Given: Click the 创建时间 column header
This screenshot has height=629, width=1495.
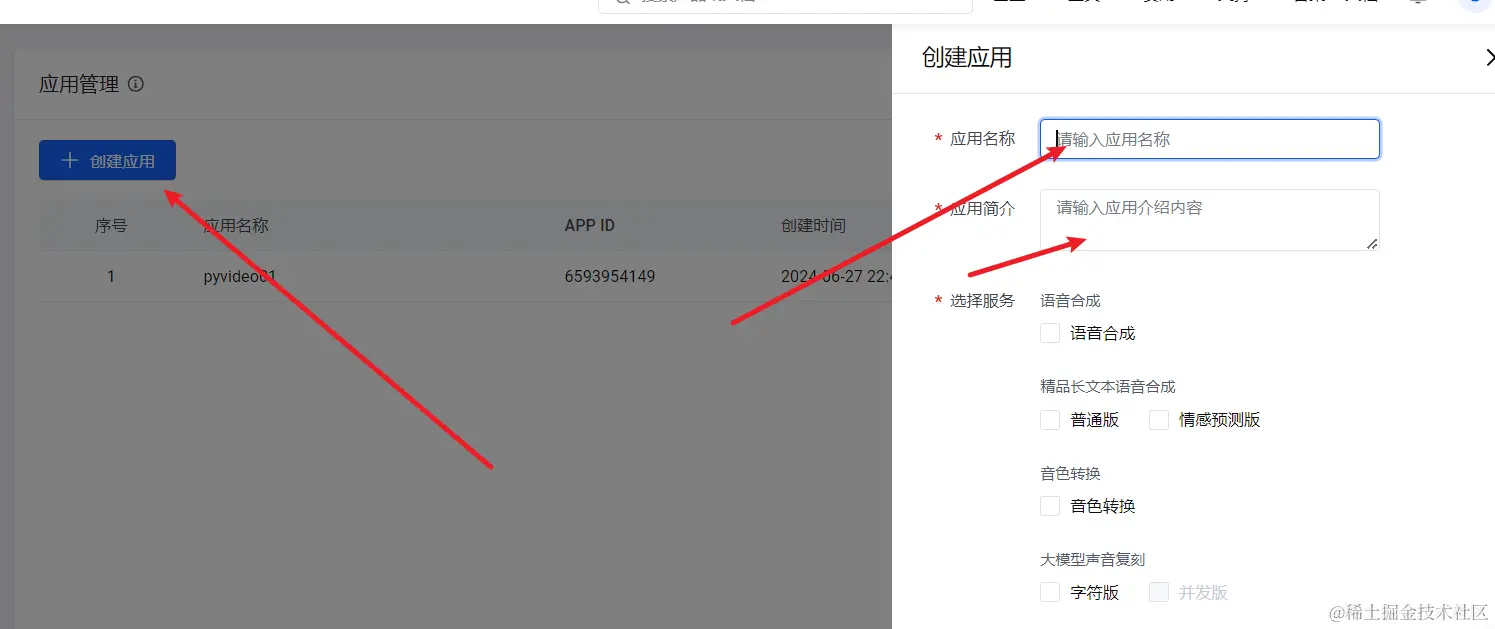Looking at the screenshot, I should coord(813,225).
